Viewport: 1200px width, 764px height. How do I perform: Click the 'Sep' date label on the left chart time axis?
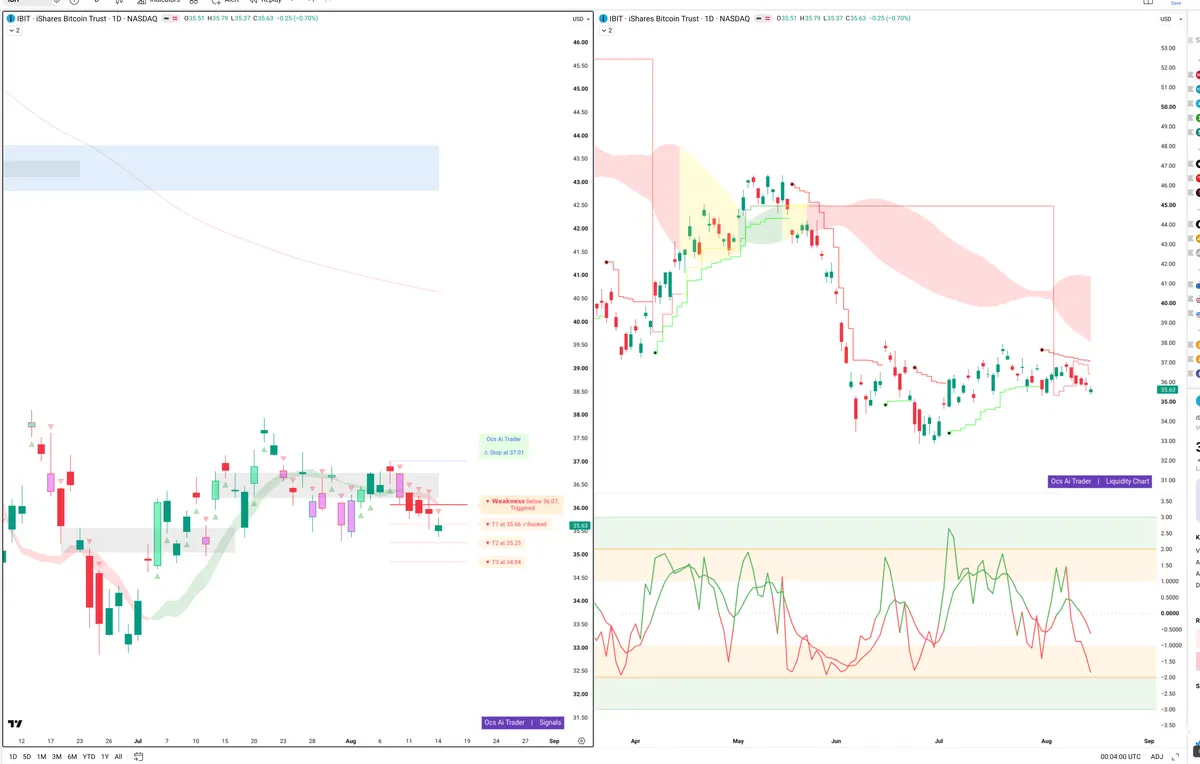pyautogui.click(x=554, y=741)
